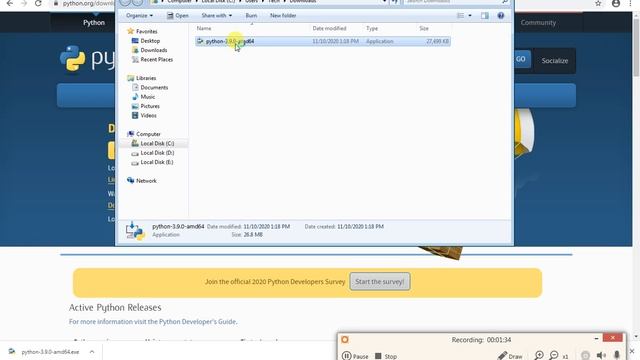Open the browser profile avatar icon
The image size is (640, 360).
click(616, 3)
